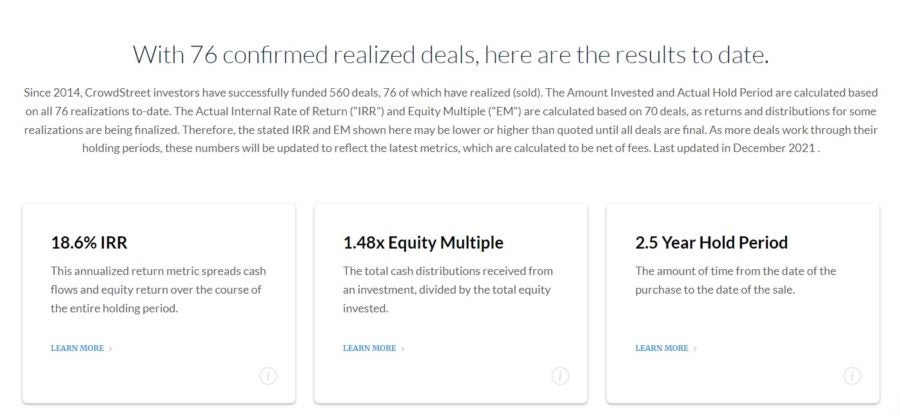
Task: Click the 2.5 Year Hold Period heading
Action: point(711,243)
